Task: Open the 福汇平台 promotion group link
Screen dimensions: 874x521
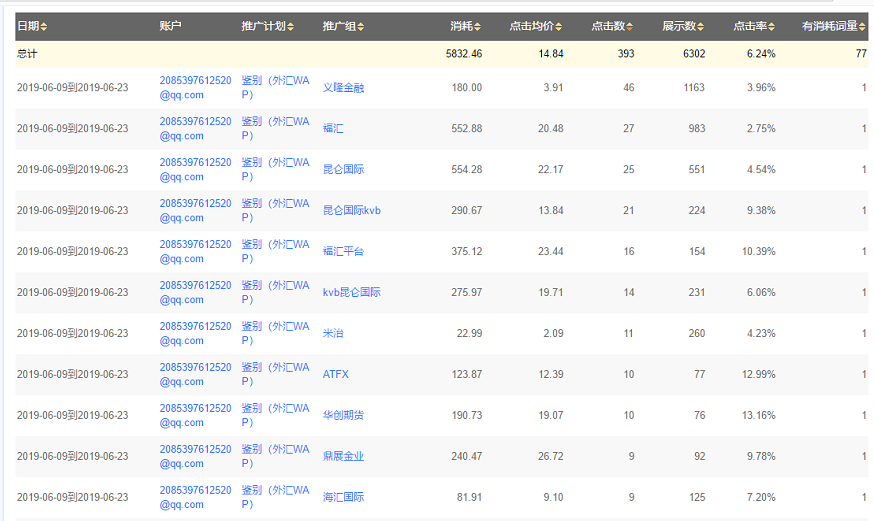Action: tap(343, 251)
